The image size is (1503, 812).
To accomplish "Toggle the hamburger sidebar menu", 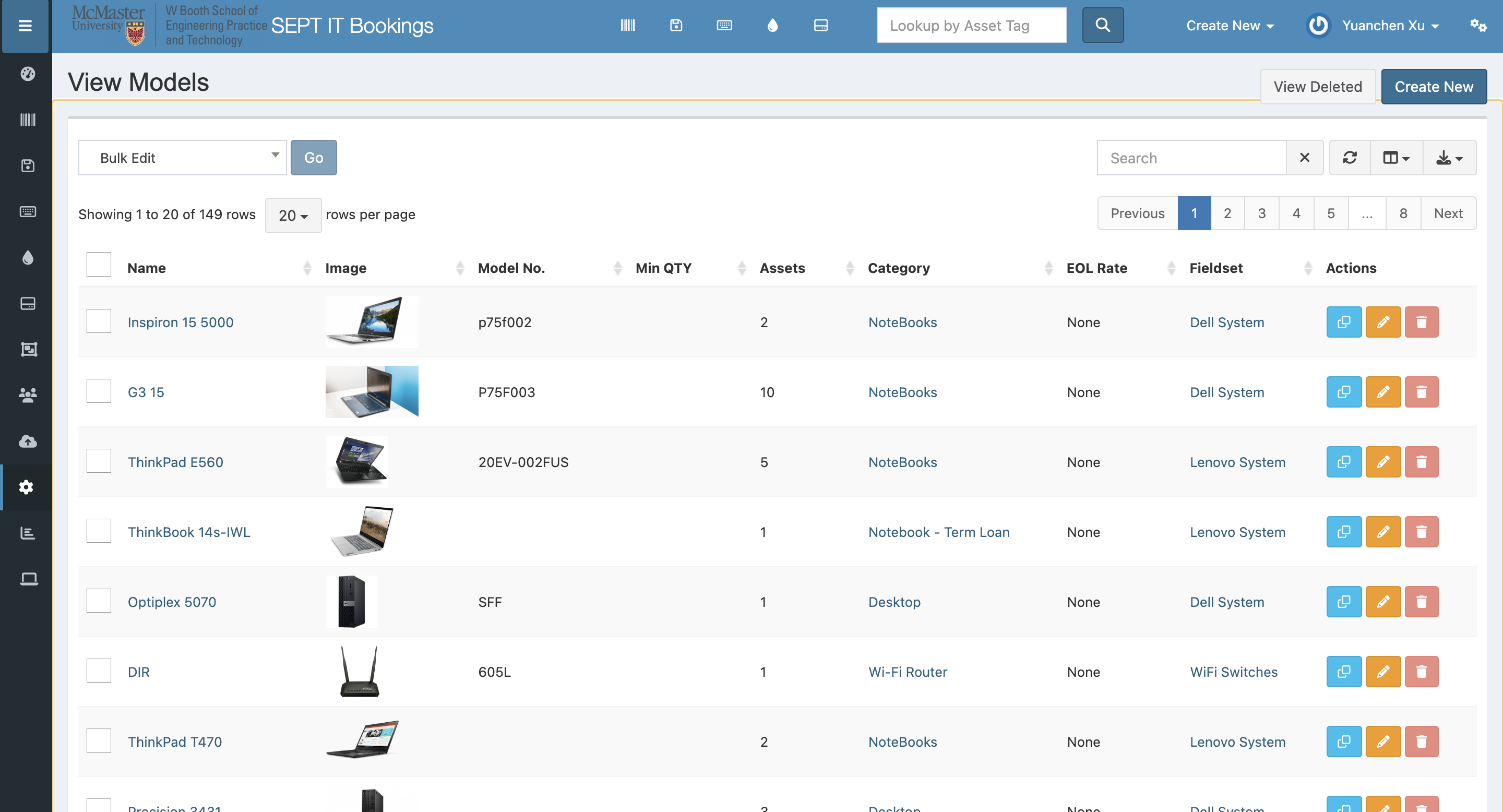I will (25, 26).
